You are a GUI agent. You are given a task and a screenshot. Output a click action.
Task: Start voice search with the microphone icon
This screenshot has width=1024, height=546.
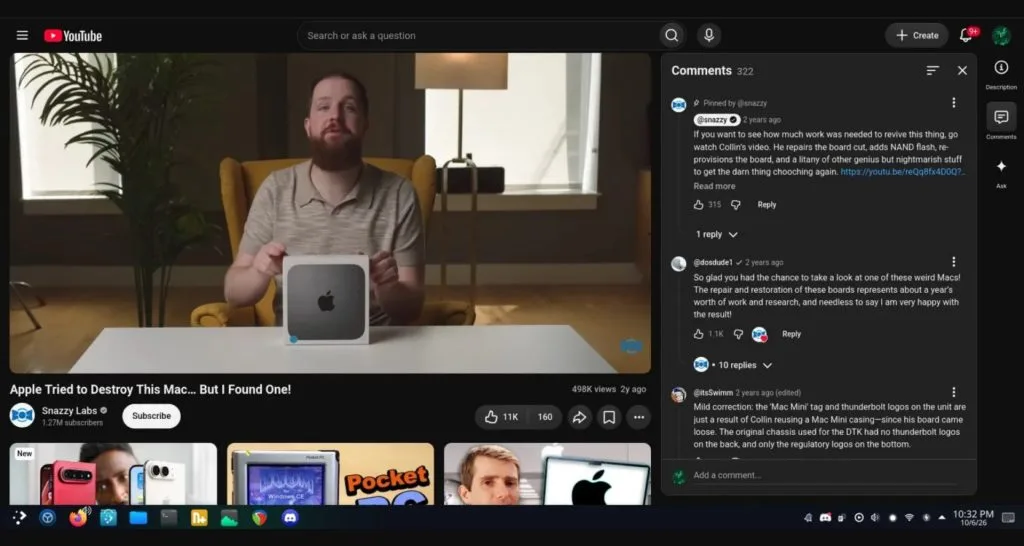point(709,35)
